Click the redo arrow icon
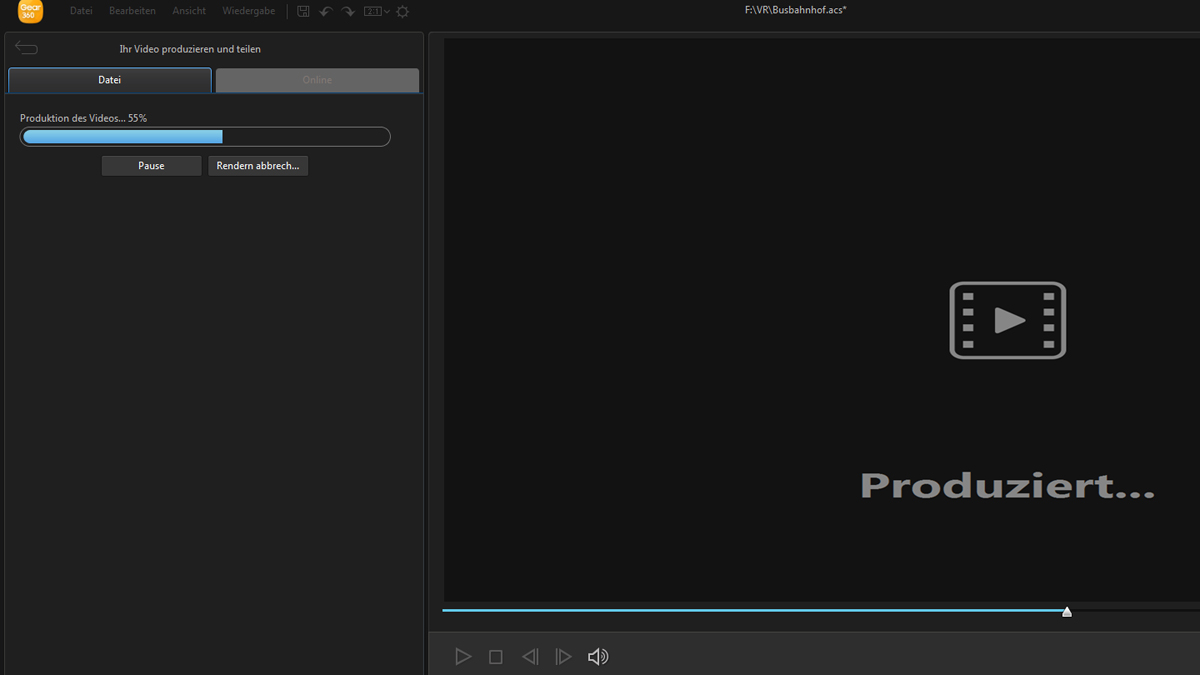The image size is (1200, 675). pyautogui.click(x=348, y=11)
